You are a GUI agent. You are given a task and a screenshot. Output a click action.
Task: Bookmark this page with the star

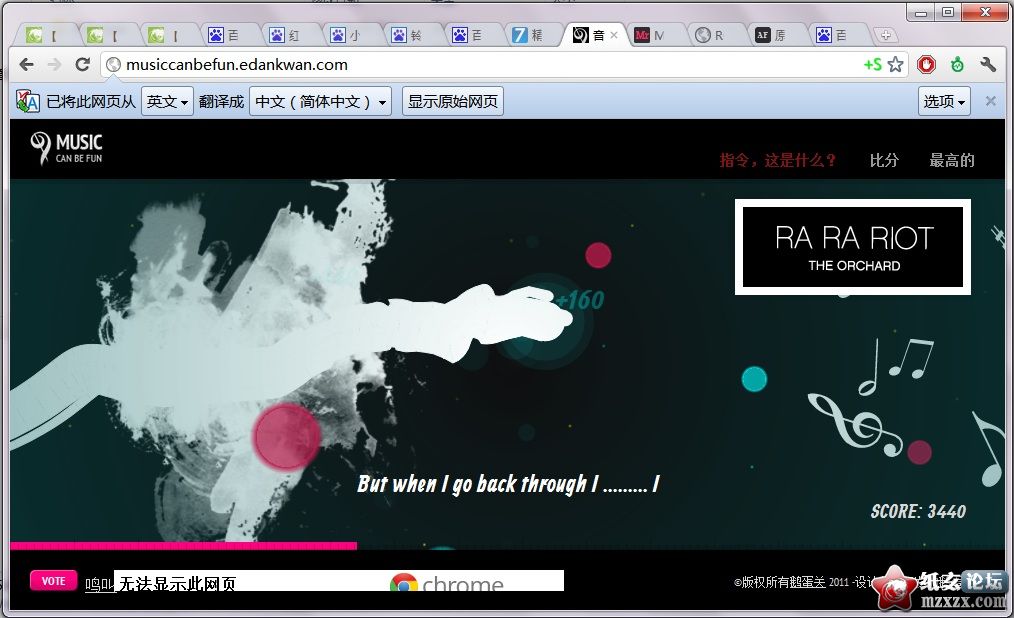896,65
